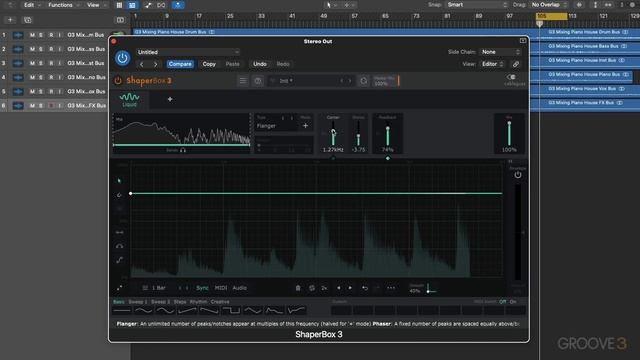Viewport: 640px width, 360px height.
Task: Click the Sync trigger mode
Action: click(202, 288)
